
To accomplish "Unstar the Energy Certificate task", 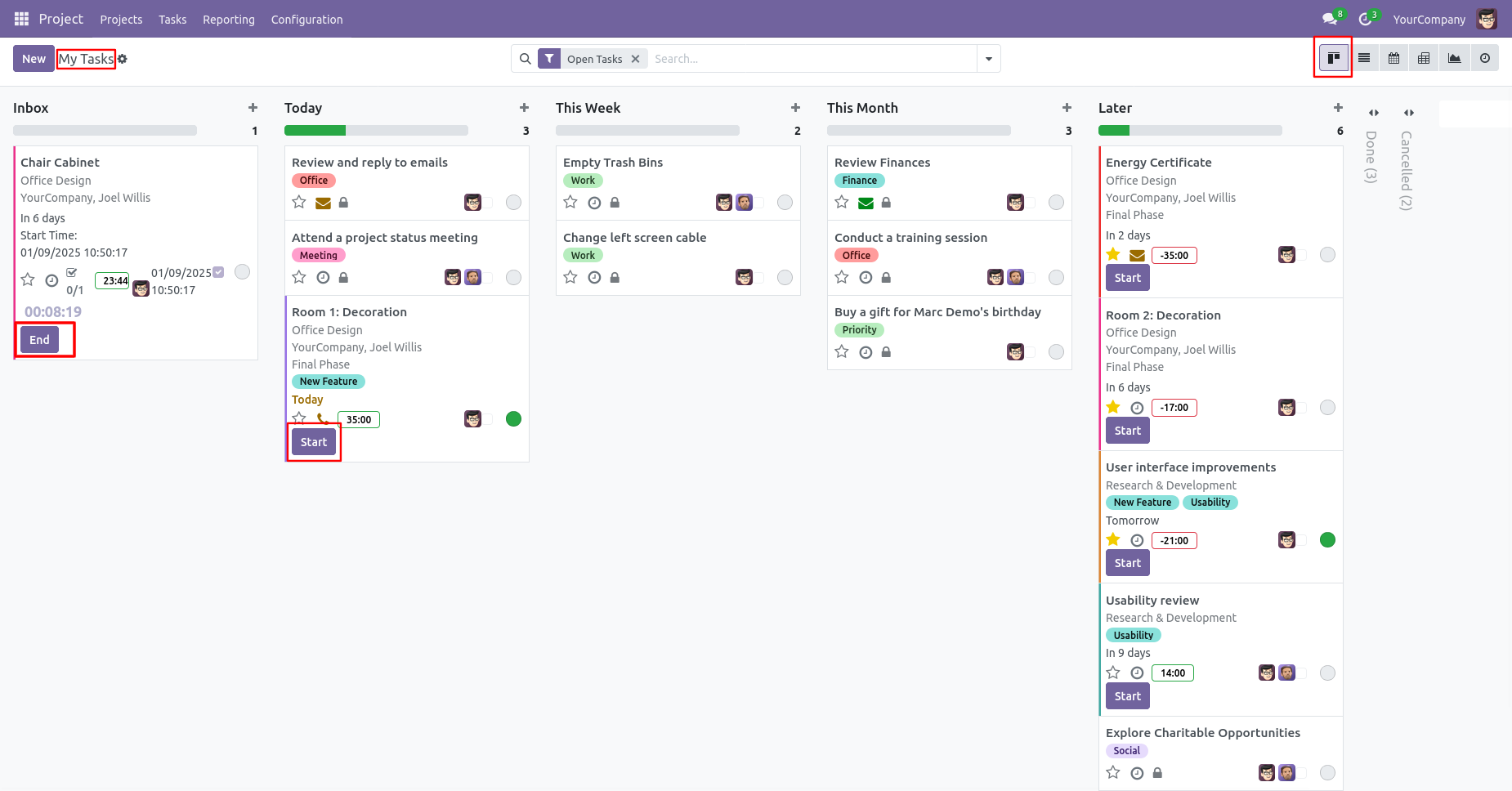I will (x=1113, y=254).
